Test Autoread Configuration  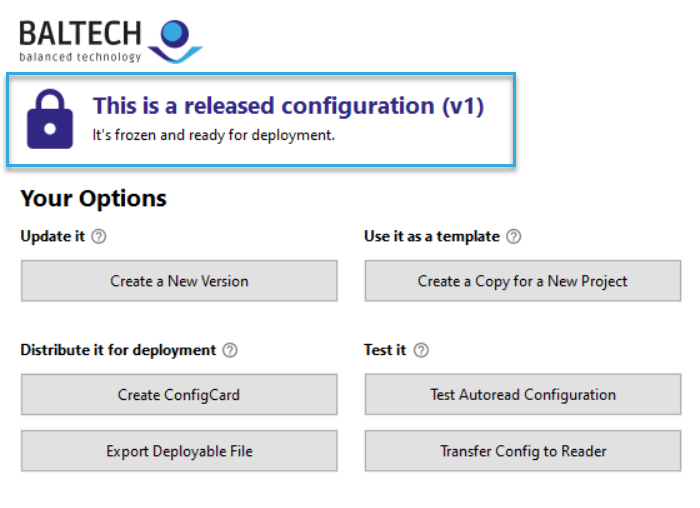523,395
